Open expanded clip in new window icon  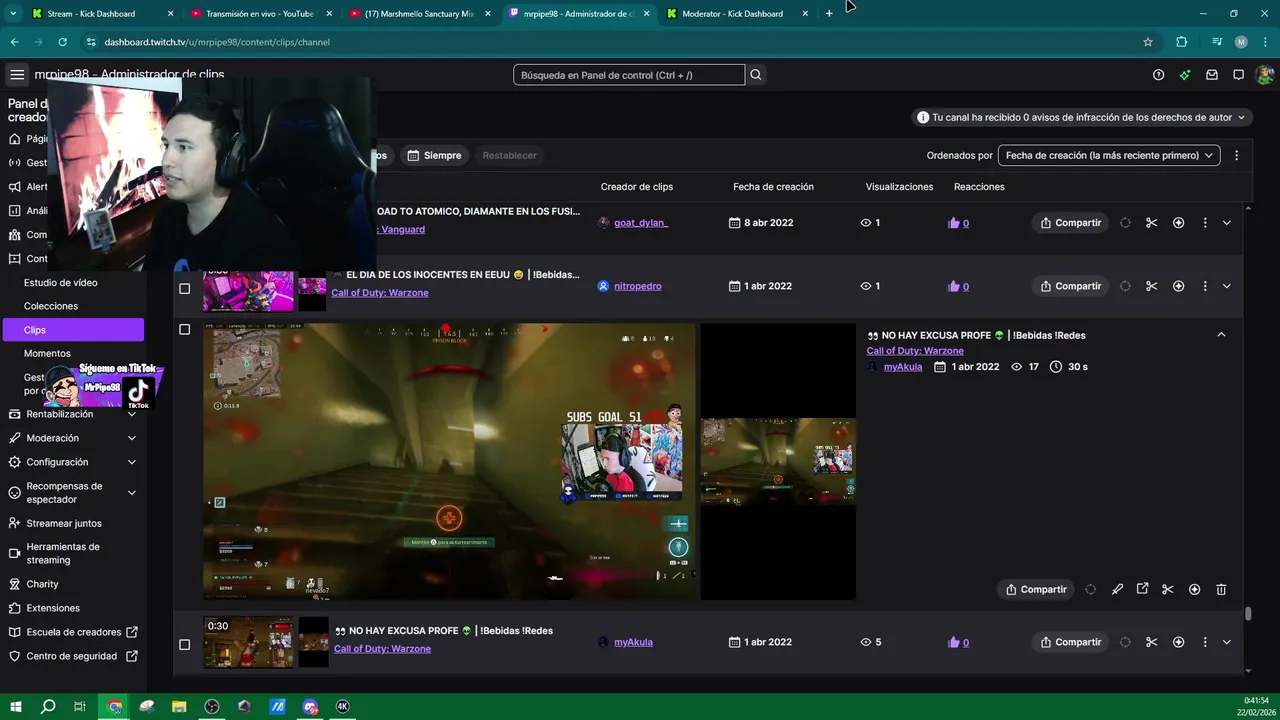tap(1143, 589)
